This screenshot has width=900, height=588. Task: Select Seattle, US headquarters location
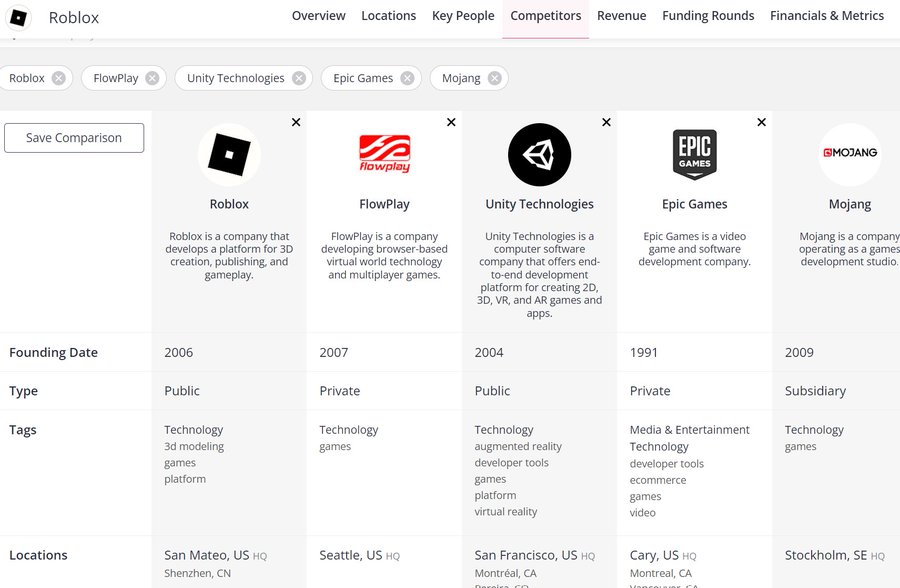pyautogui.click(x=351, y=555)
